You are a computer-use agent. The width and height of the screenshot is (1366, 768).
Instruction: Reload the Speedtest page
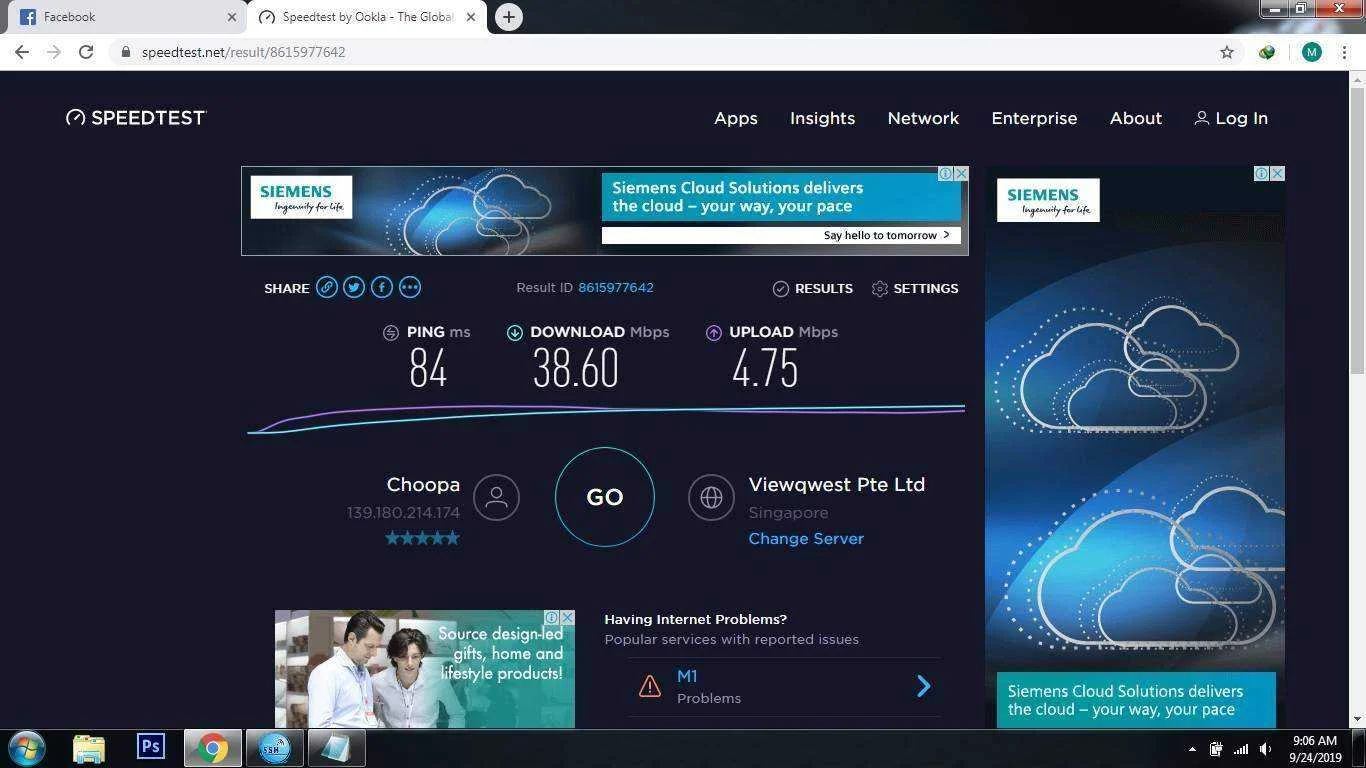tap(86, 52)
